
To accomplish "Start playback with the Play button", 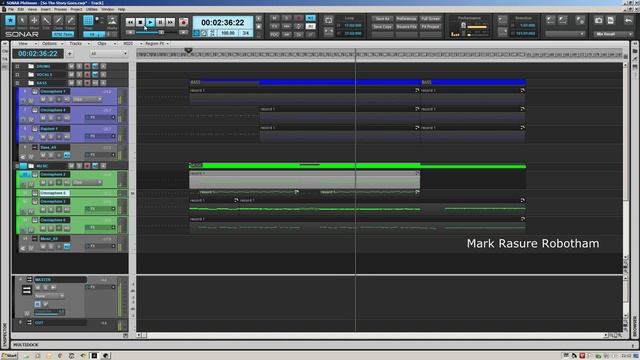I will tap(150, 22).
